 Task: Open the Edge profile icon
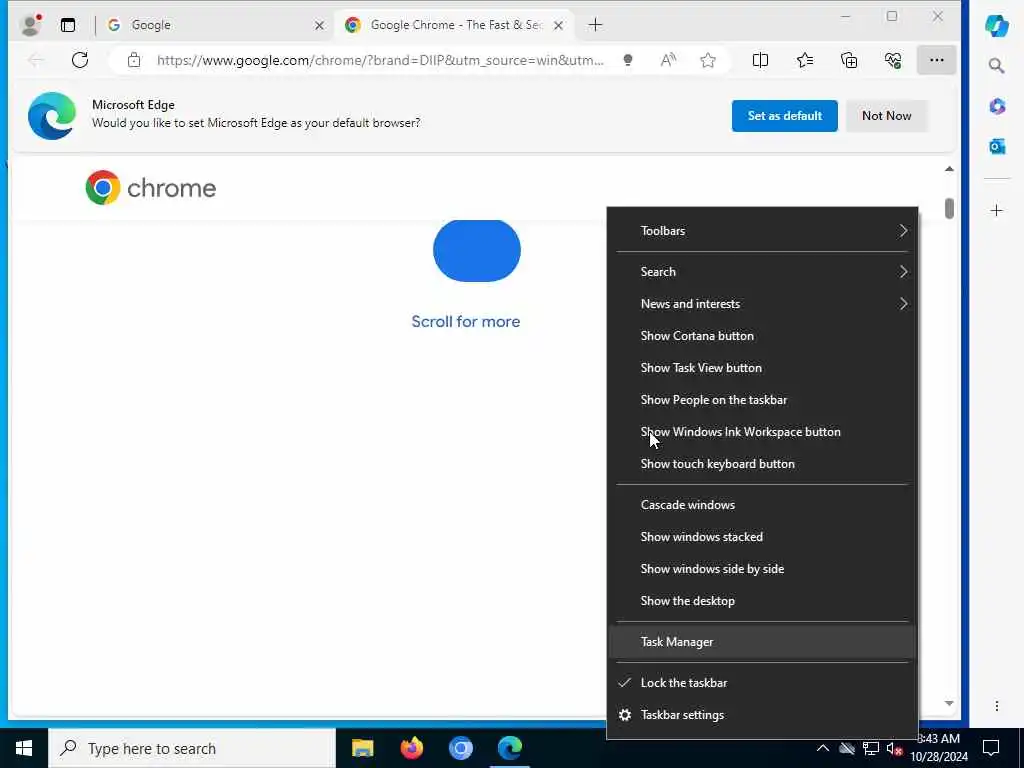(x=30, y=25)
